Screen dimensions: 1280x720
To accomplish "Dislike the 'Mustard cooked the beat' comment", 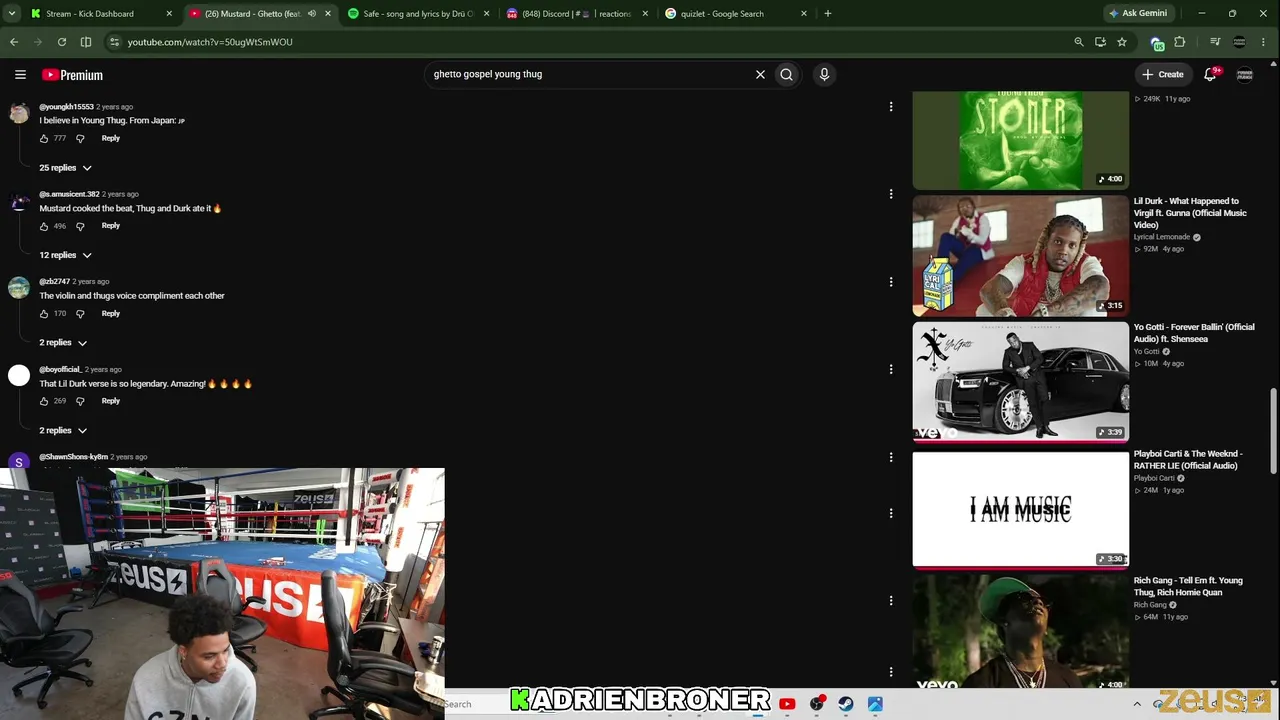I will 80,226.
